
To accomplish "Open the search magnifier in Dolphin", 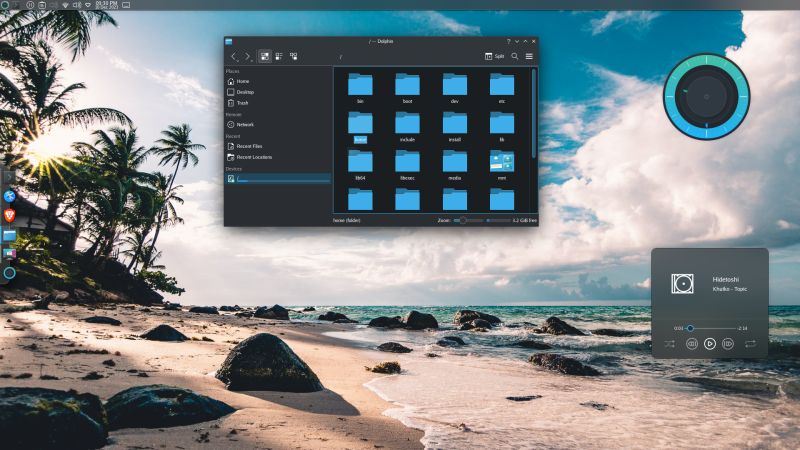I will [515, 56].
